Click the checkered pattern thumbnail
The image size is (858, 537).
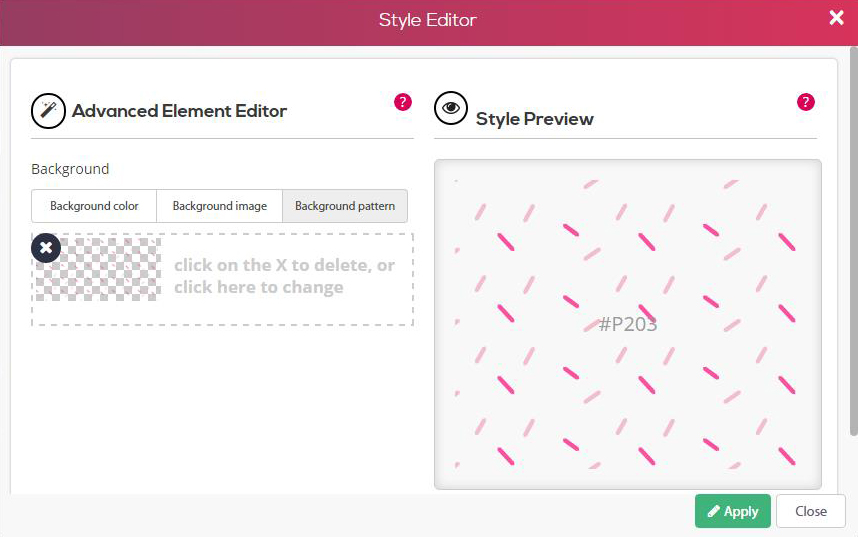tap(98, 269)
